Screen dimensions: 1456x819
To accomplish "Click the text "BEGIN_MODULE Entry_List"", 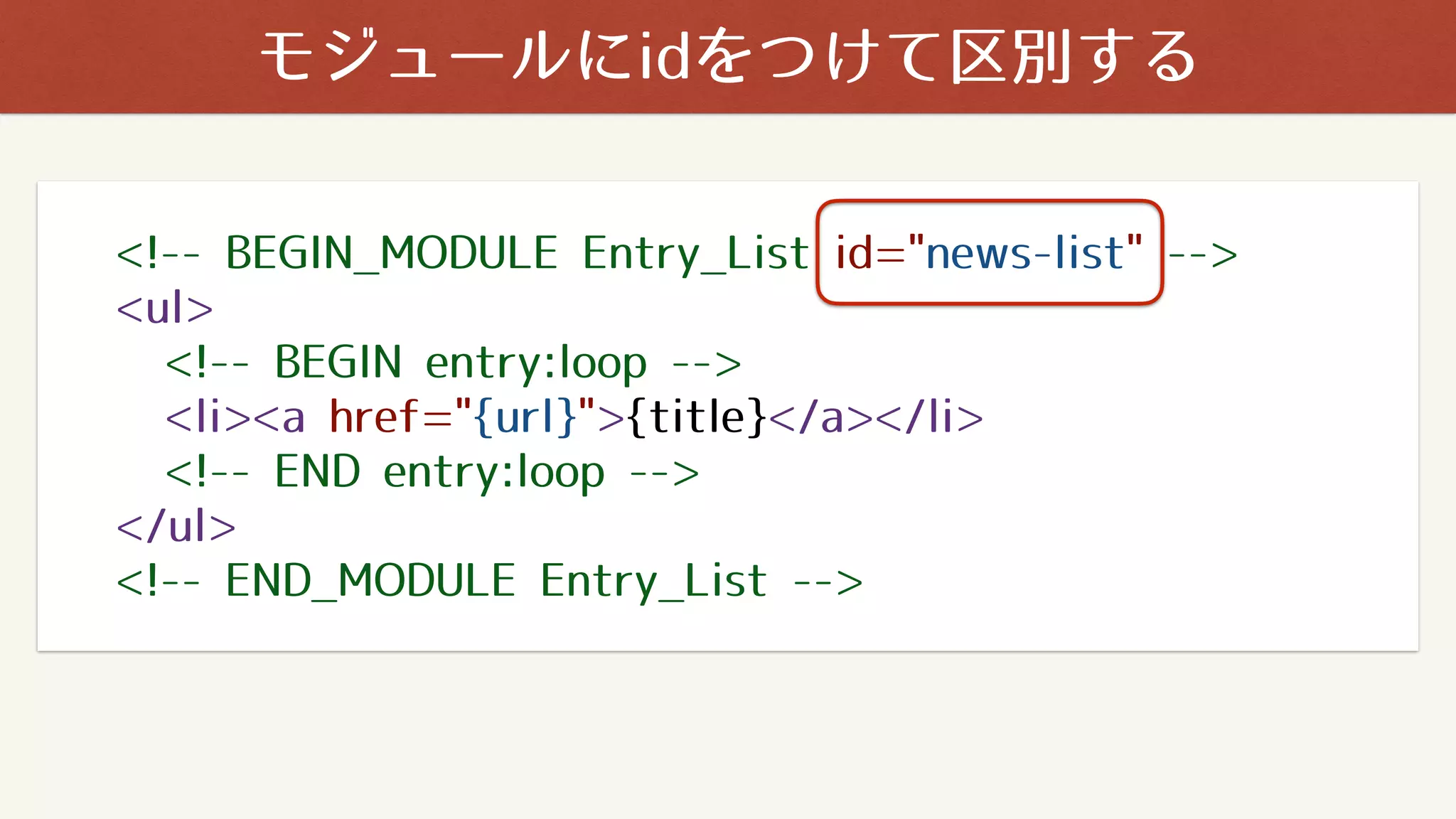I will point(517,254).
